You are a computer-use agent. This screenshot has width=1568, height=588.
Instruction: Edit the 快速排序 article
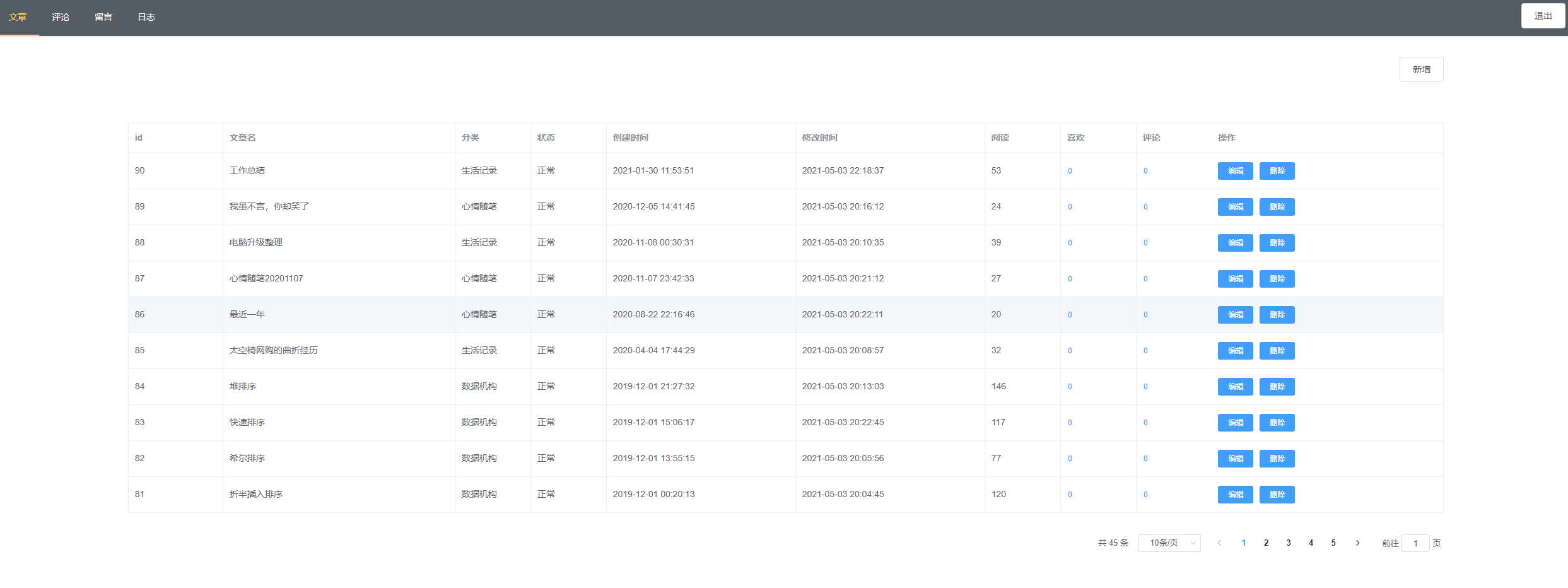pyautogui.click(x=1235, y=423)
